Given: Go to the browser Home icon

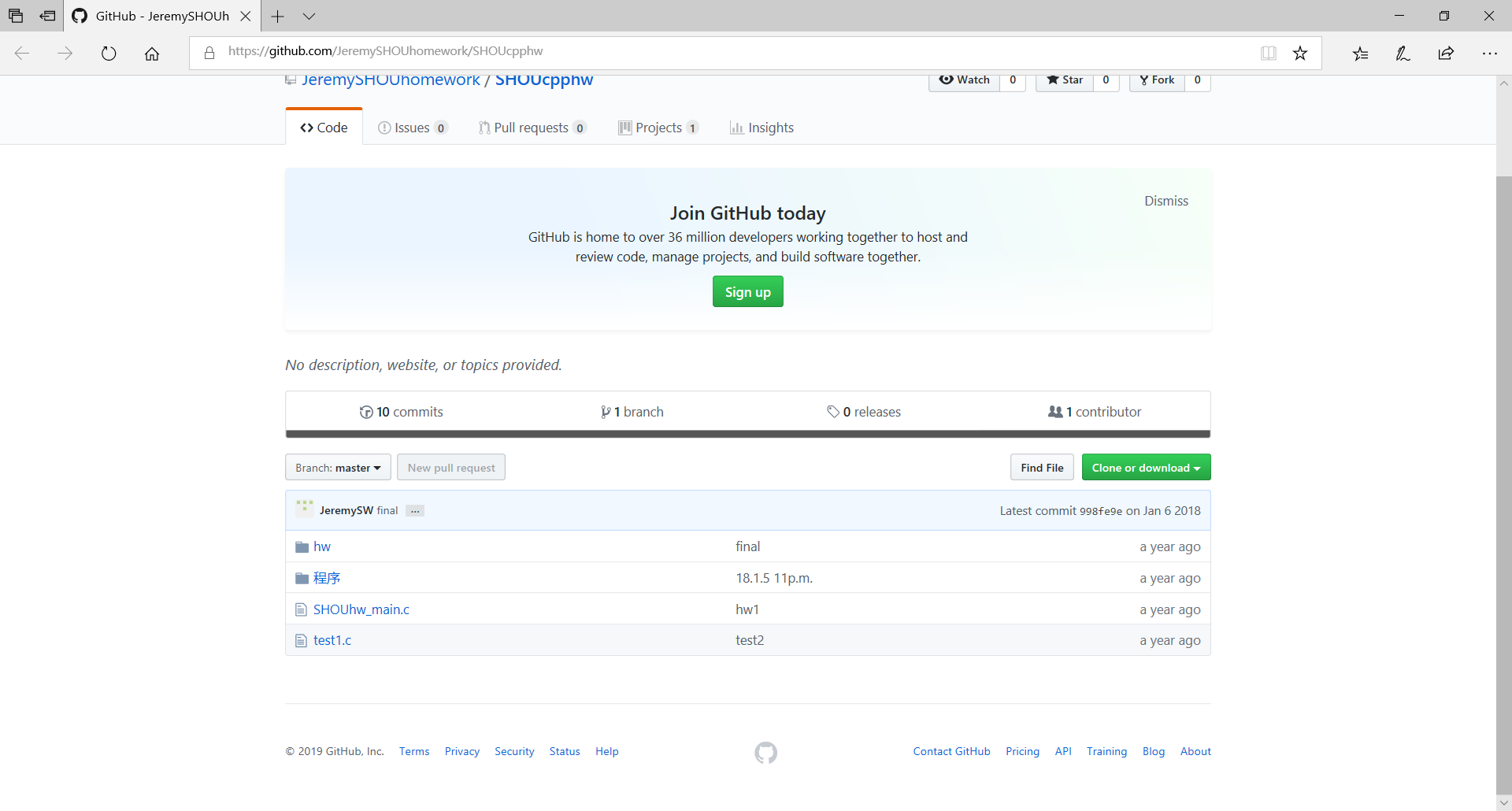Looking at the screenshot, I should (x=152, y=53).
